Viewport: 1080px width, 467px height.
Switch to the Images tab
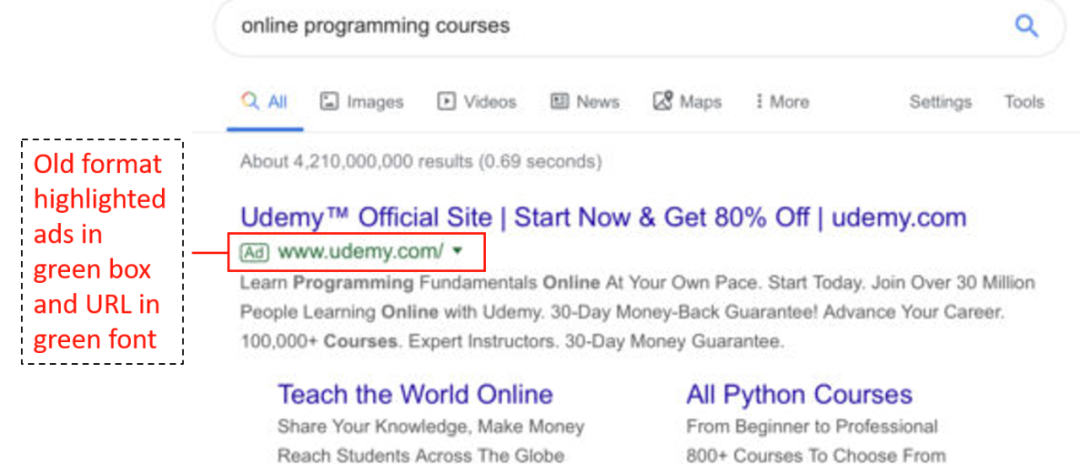[362, 103]
